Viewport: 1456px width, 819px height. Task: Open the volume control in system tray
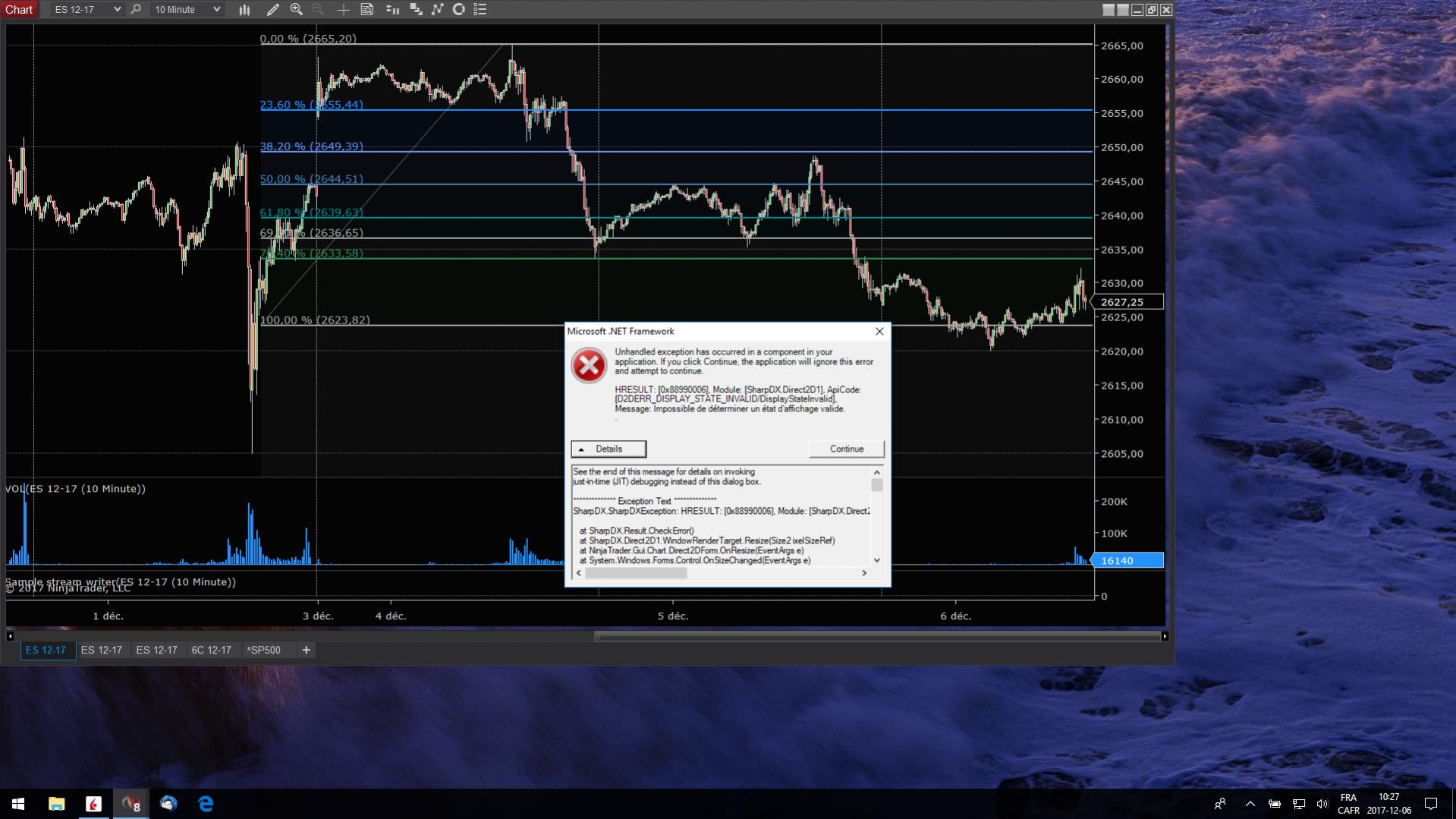1322,804
